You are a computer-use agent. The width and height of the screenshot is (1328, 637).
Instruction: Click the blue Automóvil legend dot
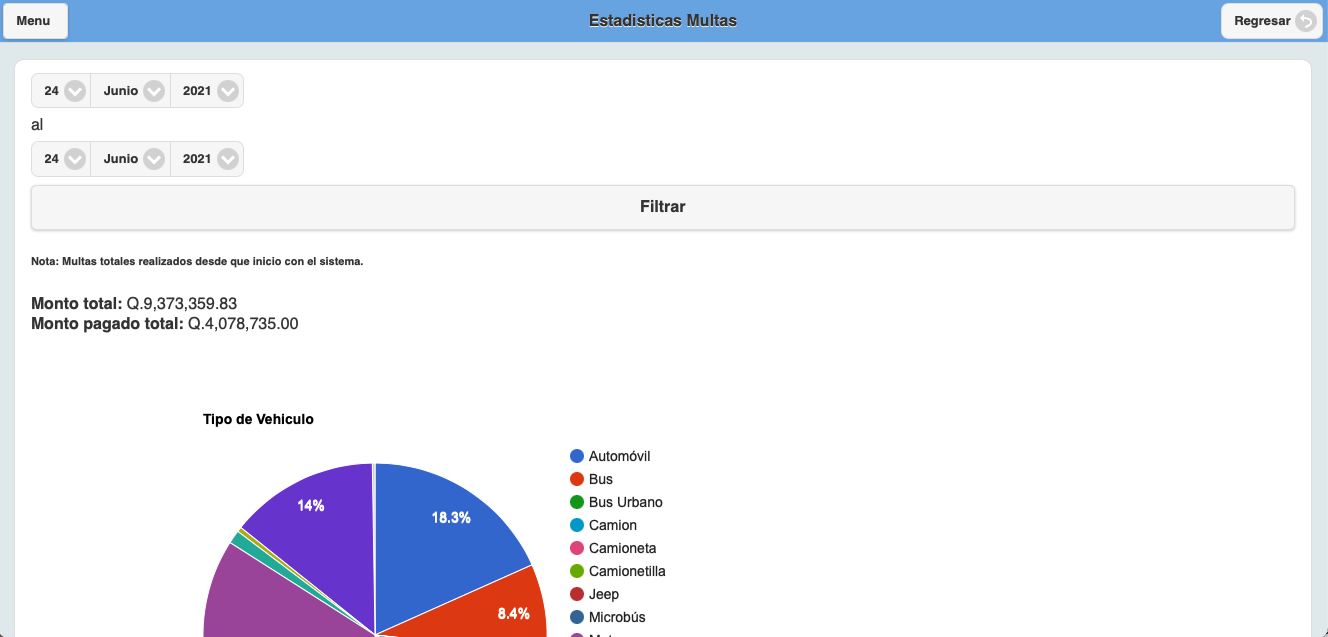(x=577, y=456)
